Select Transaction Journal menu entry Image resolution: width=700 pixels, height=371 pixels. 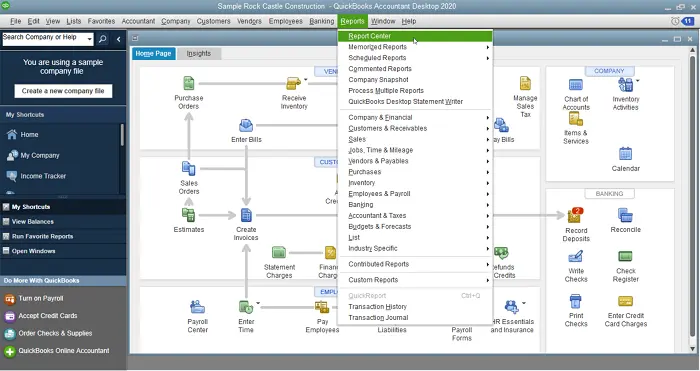tap(415, 317)
